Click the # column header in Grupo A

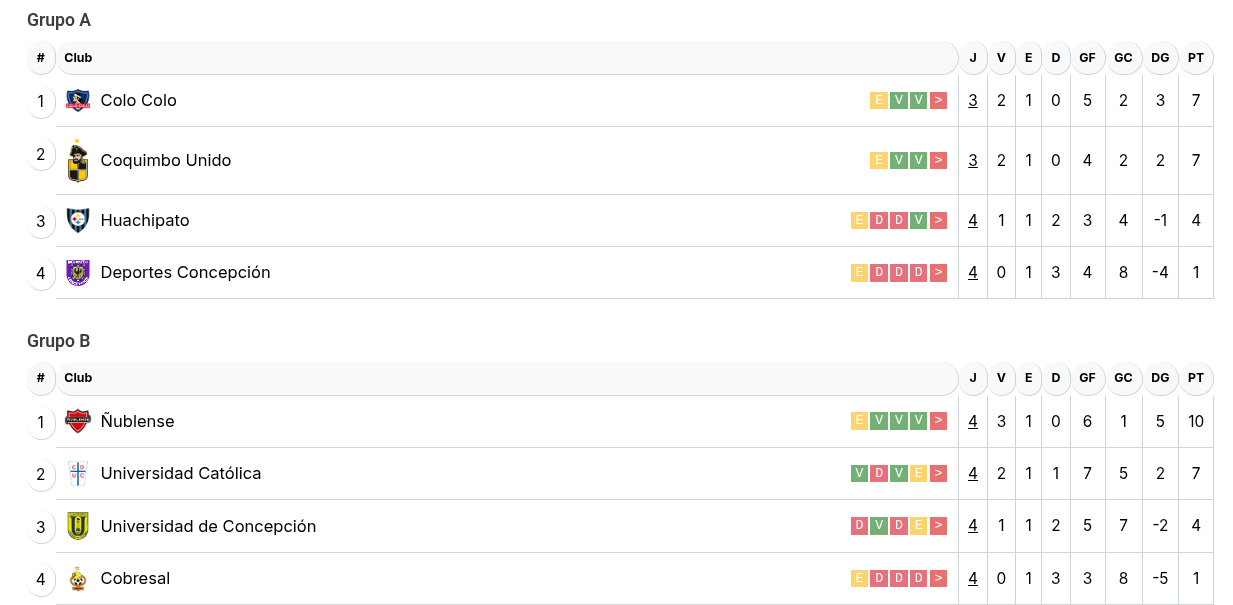[41, 58]
